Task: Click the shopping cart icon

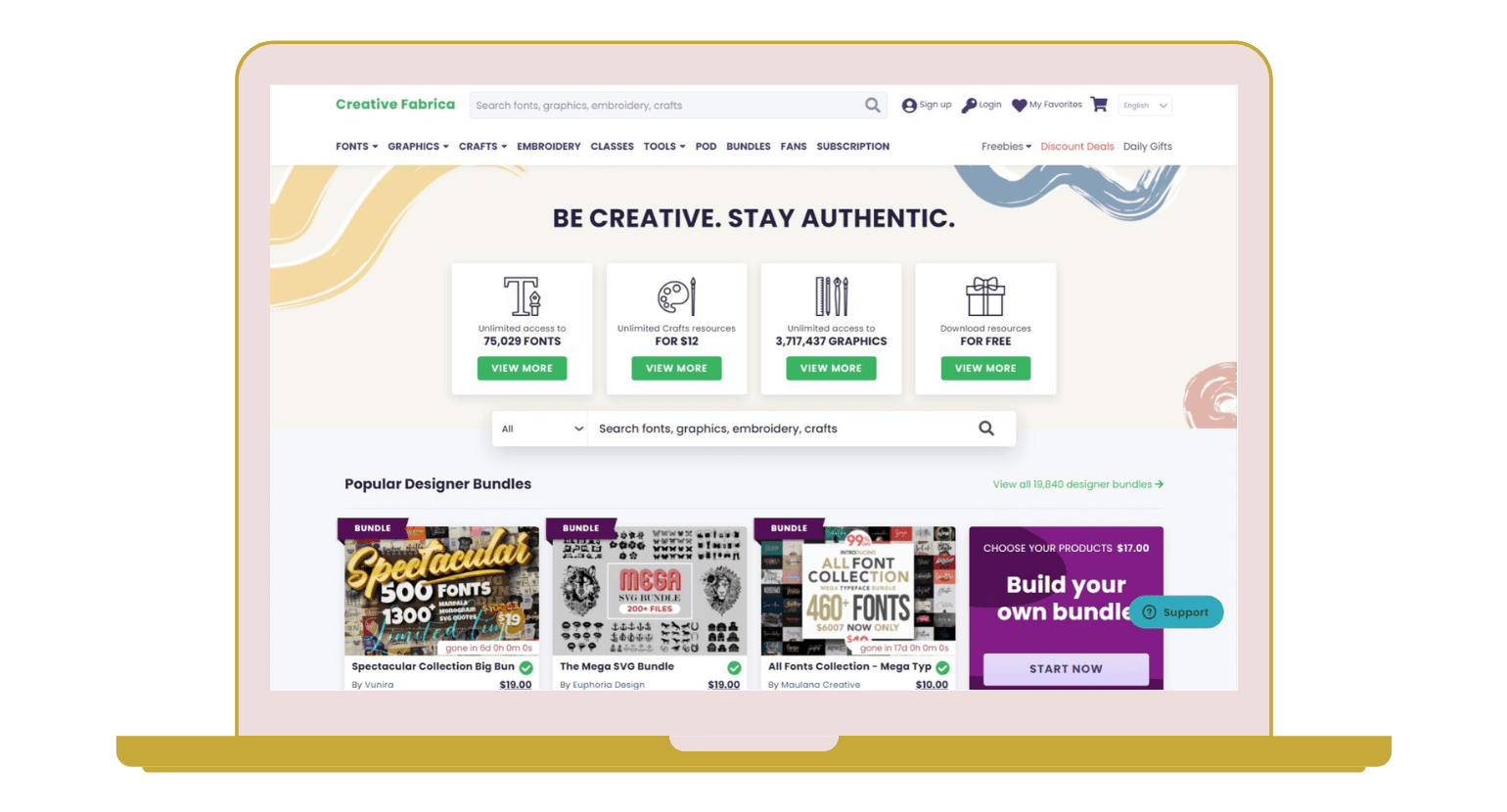Action: click(1099, 105)
